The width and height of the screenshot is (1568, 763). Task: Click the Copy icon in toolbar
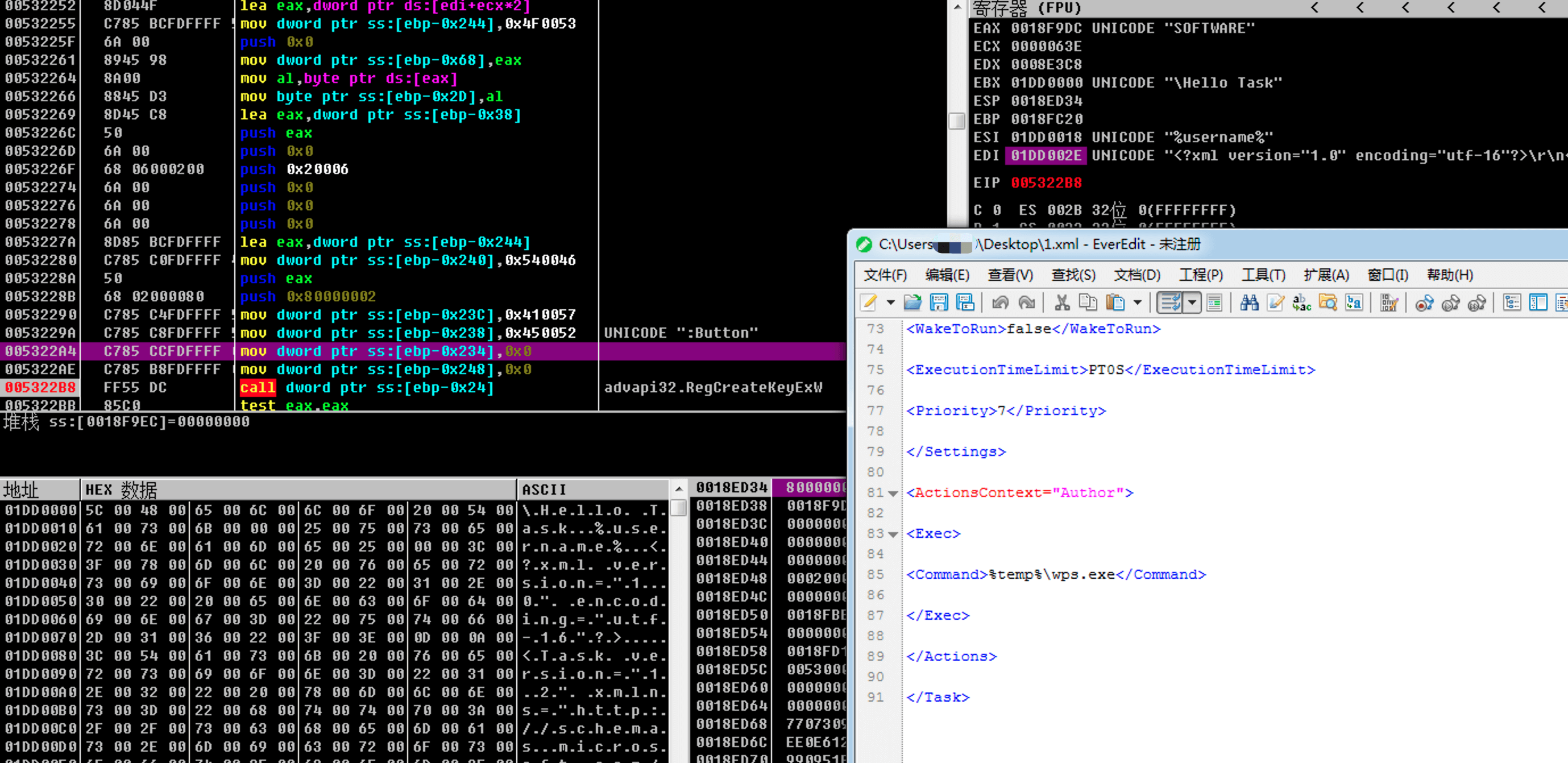tap(1088, 302)
